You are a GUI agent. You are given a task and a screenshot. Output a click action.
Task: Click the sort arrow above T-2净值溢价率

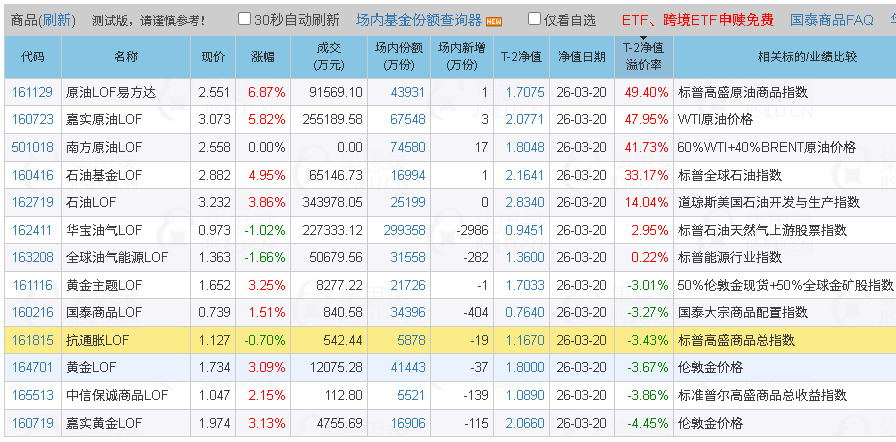point(642,39)
